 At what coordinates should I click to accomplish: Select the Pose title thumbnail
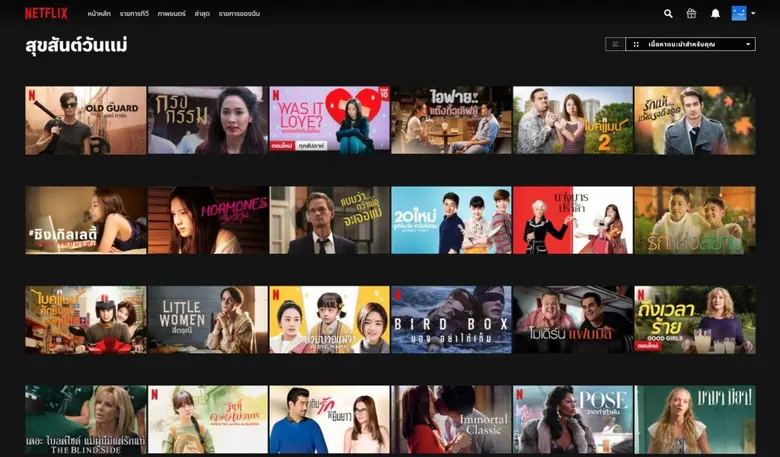click(573, 419)
